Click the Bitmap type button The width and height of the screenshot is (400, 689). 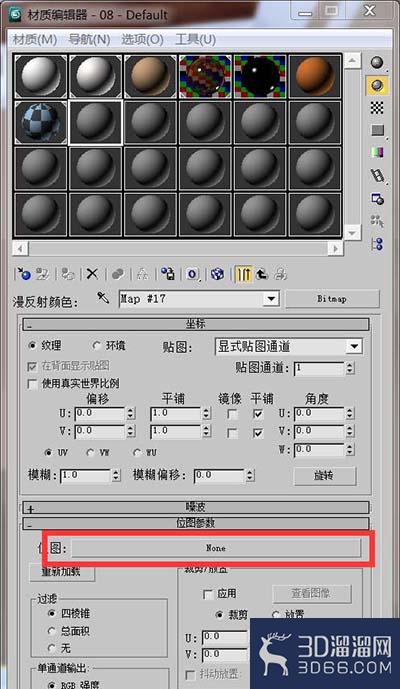[x=332, y=299]
